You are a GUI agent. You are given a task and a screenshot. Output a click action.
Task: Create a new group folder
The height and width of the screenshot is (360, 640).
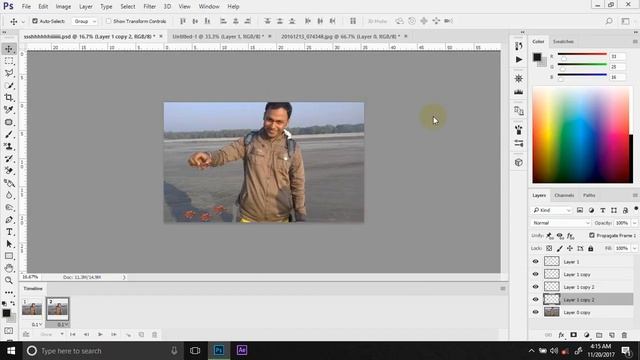pos(599,335)
